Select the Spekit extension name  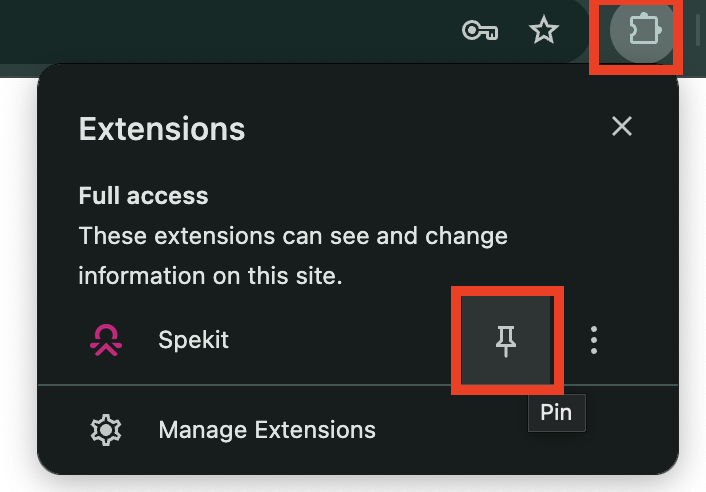click(194, 339)
